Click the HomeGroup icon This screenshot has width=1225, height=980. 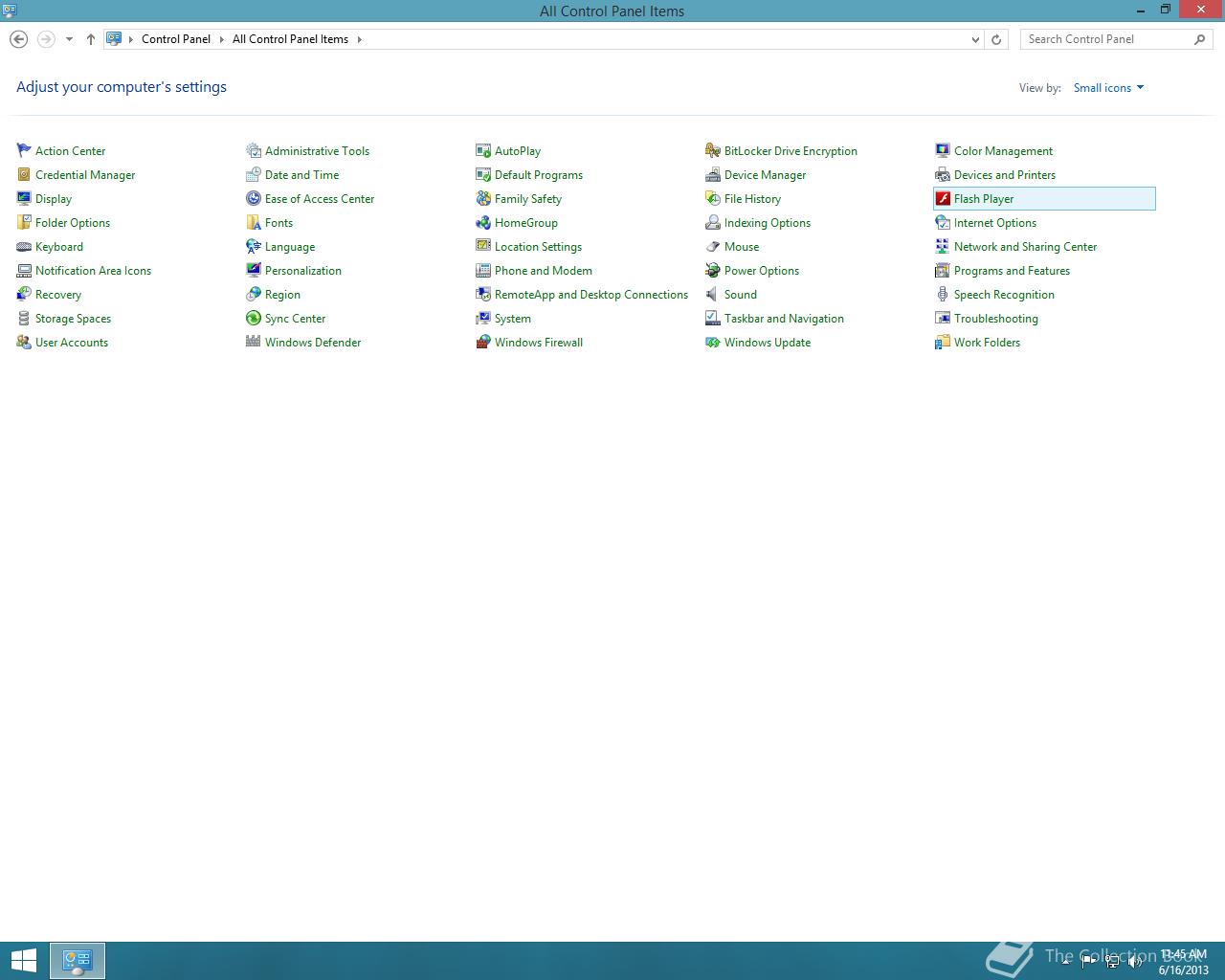pyautogui.click(x=483, y=222)
